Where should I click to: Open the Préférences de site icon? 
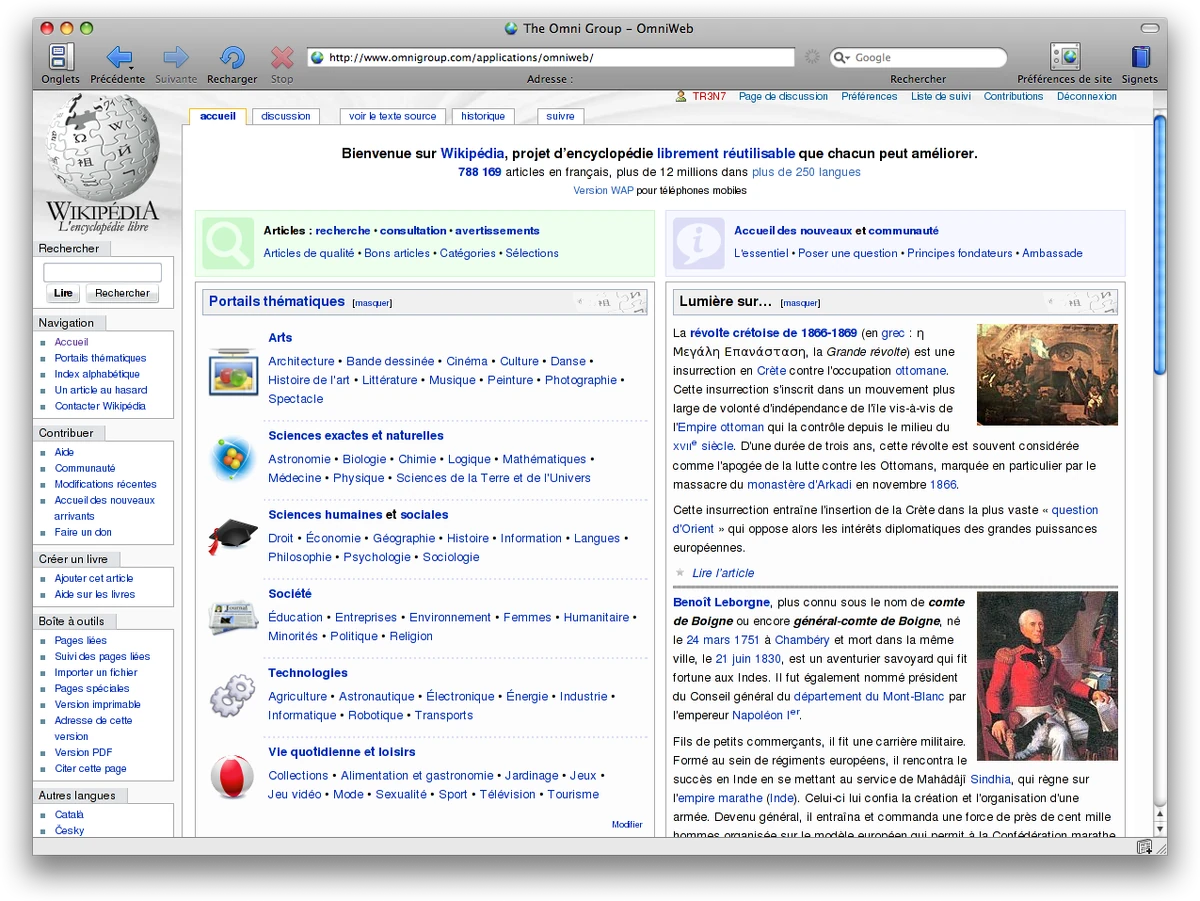[1063, 57]
